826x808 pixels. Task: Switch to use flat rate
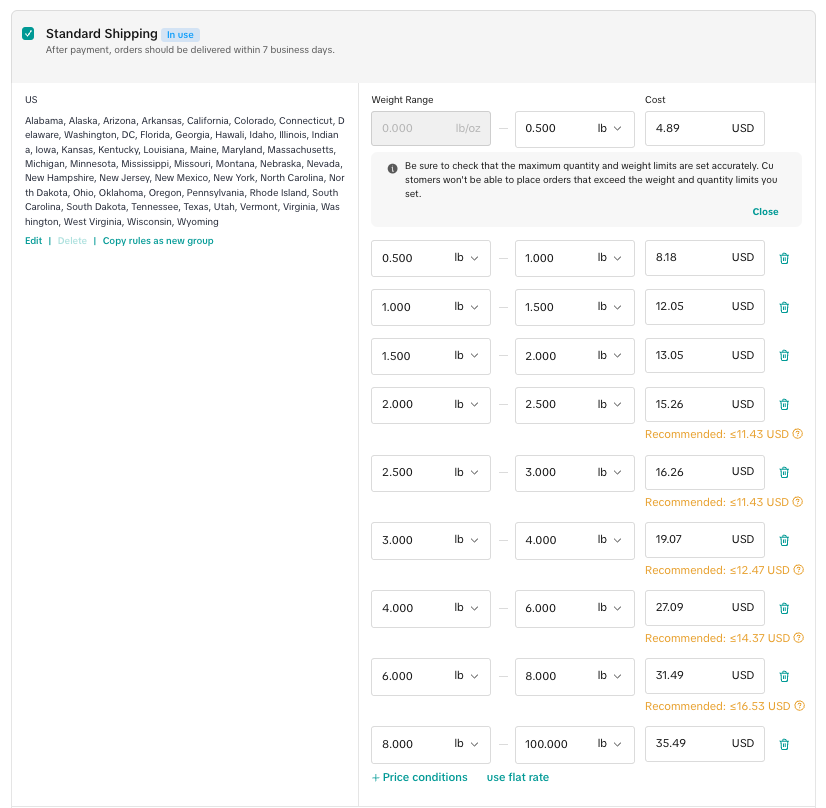(517, 777)
